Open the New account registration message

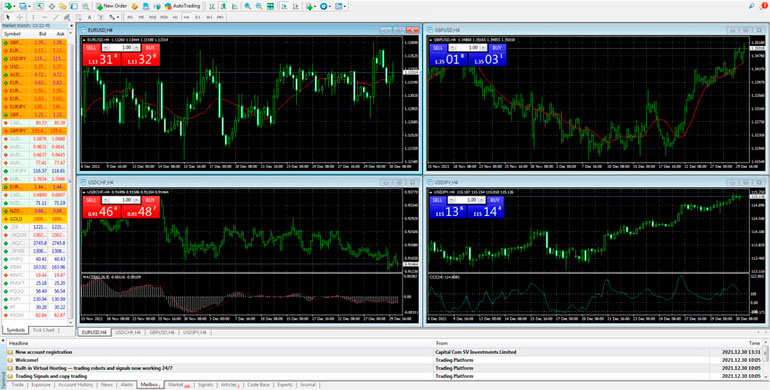44,352
